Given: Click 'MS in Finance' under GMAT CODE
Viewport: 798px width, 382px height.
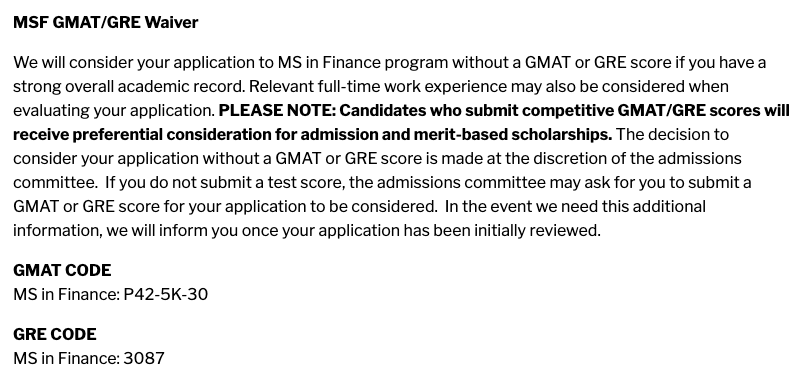Looking at the screenshot, I should click(x=66, y=295).
